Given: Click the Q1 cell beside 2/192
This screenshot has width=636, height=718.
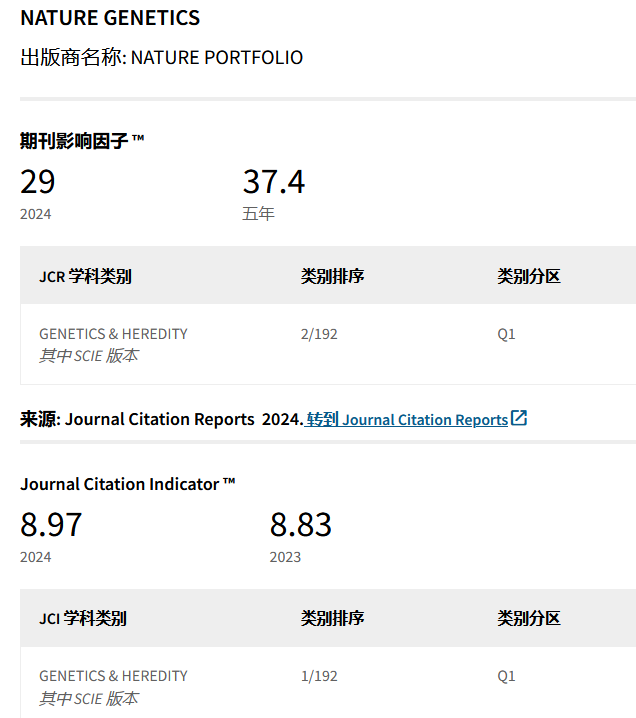Looking at the screenshot, I should point(506,334).
